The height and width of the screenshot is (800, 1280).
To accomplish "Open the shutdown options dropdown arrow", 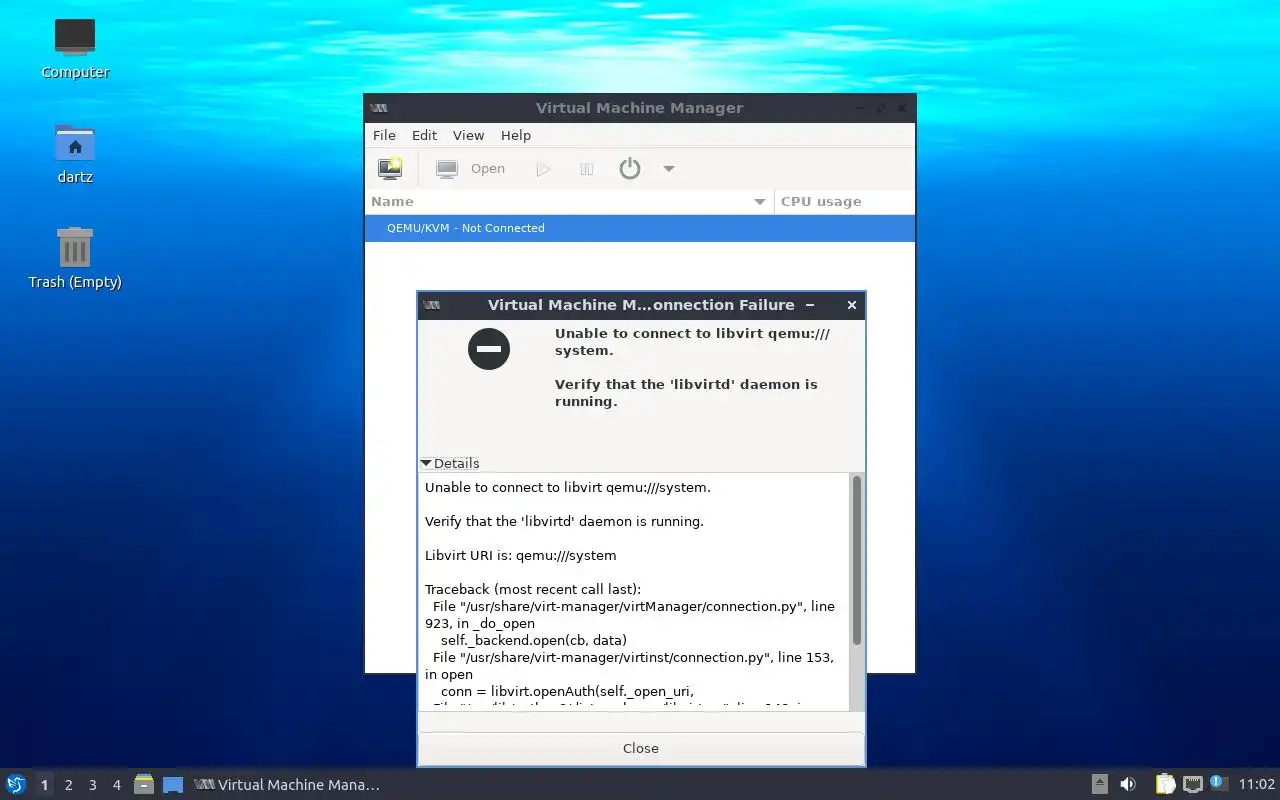I will [669, 169].
